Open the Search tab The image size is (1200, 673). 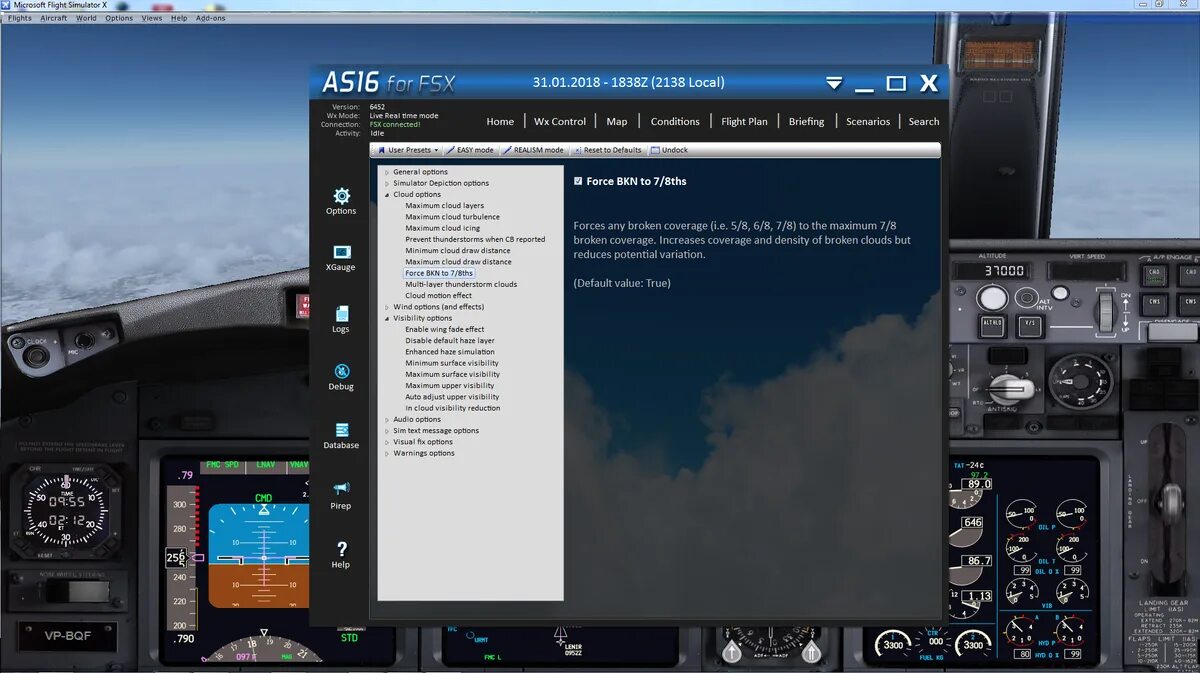point(924,122)
